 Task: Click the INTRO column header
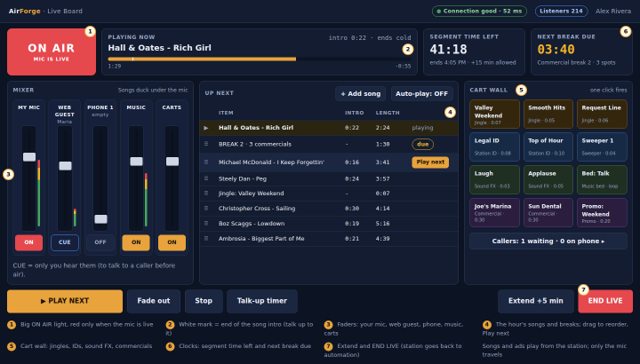pos(354,113)
